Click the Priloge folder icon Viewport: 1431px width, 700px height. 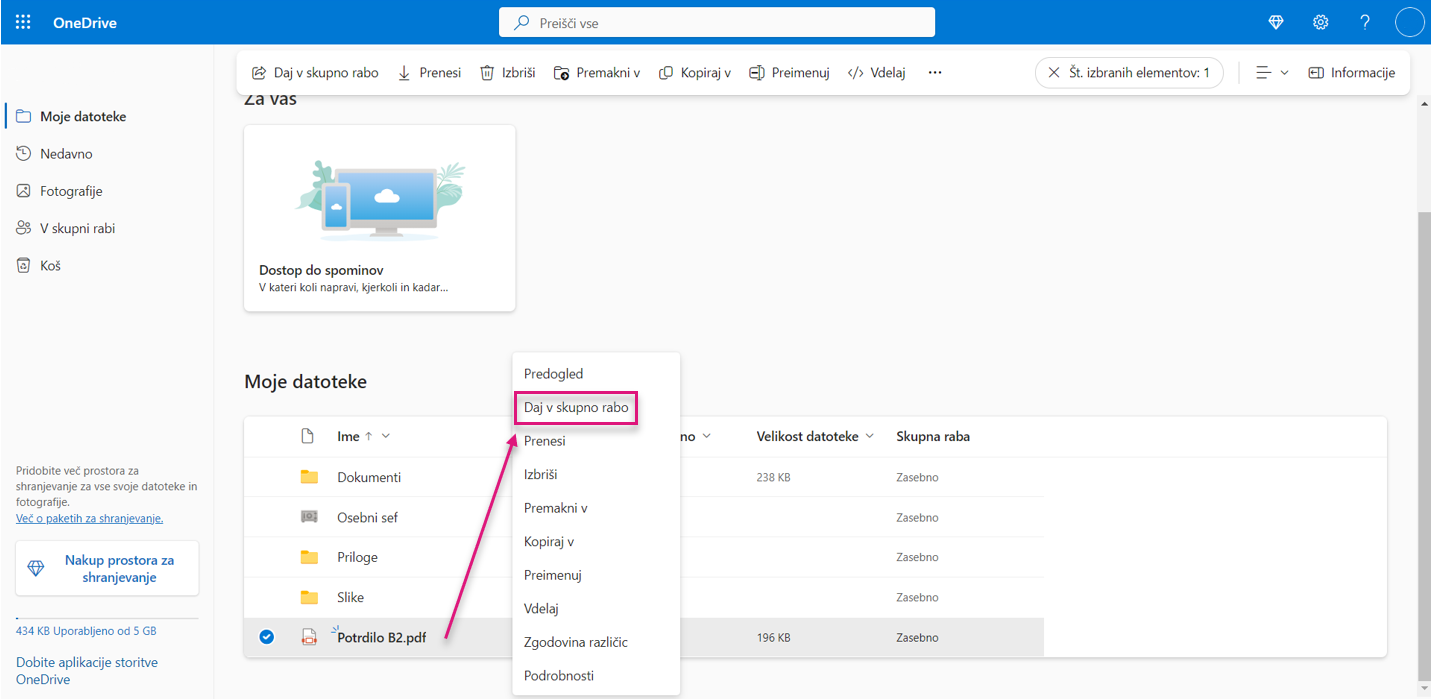click(309, 557)
